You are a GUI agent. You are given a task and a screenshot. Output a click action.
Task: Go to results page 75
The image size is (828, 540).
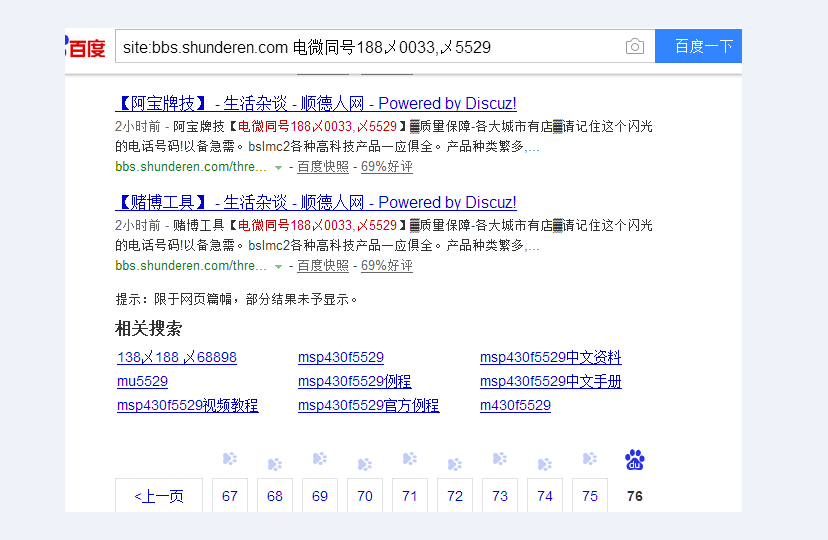(590, 496)
